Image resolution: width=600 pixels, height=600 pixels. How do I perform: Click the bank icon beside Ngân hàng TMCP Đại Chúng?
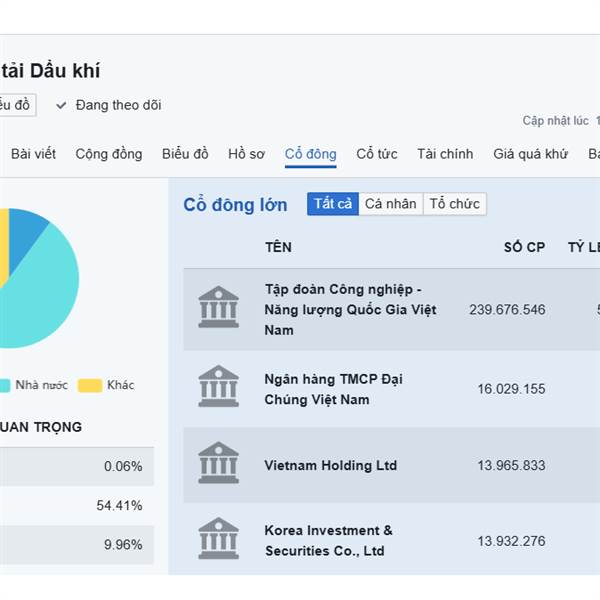218,387
